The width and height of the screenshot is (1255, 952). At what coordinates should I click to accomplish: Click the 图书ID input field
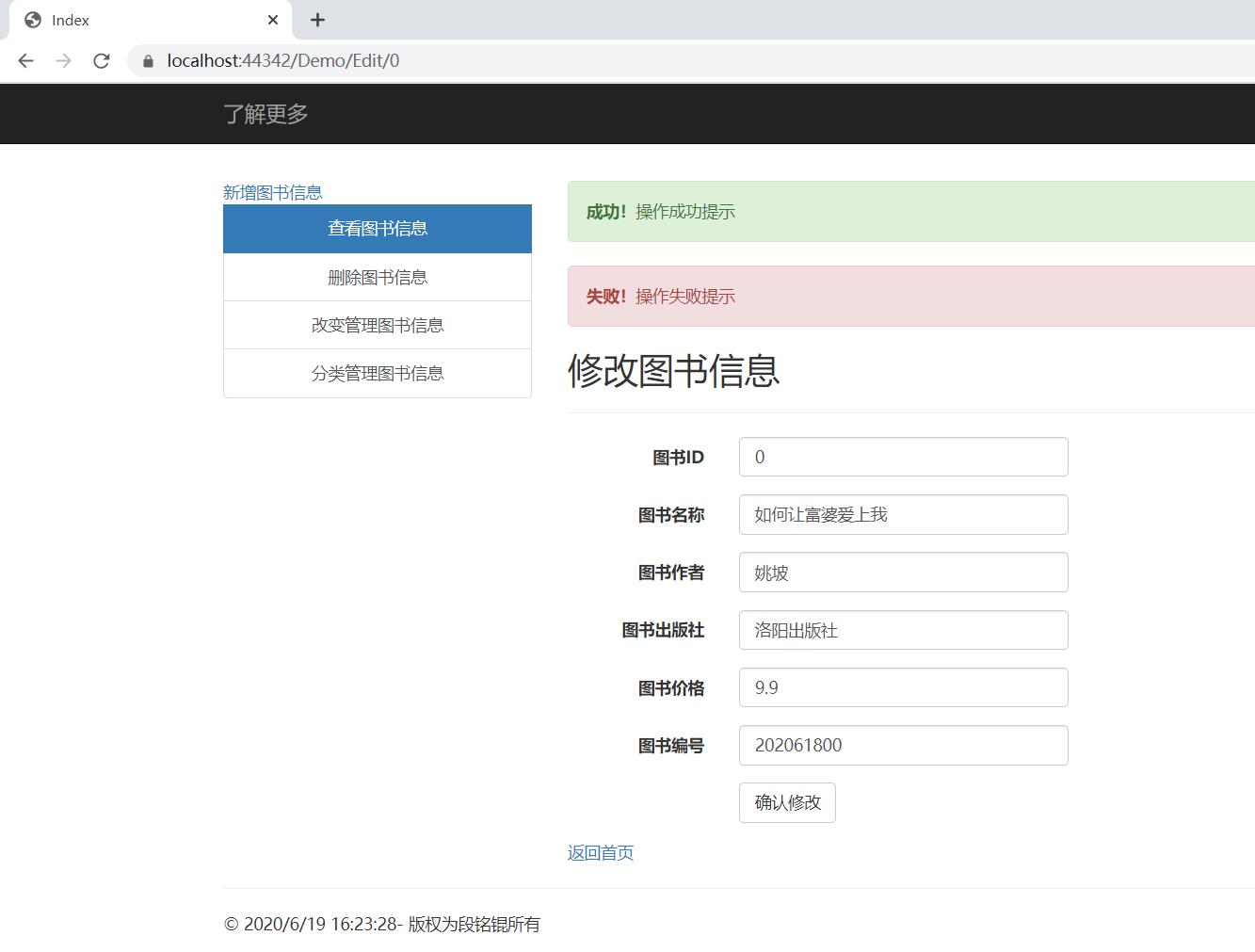(904, 457)
